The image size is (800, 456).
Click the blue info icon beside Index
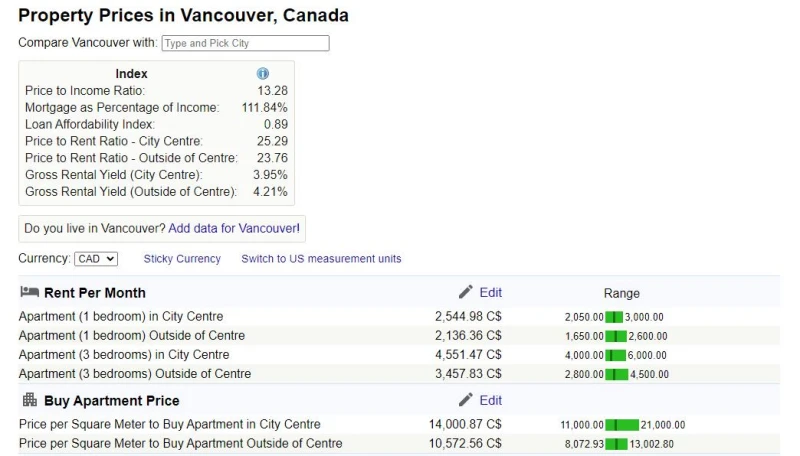point(262,73)
